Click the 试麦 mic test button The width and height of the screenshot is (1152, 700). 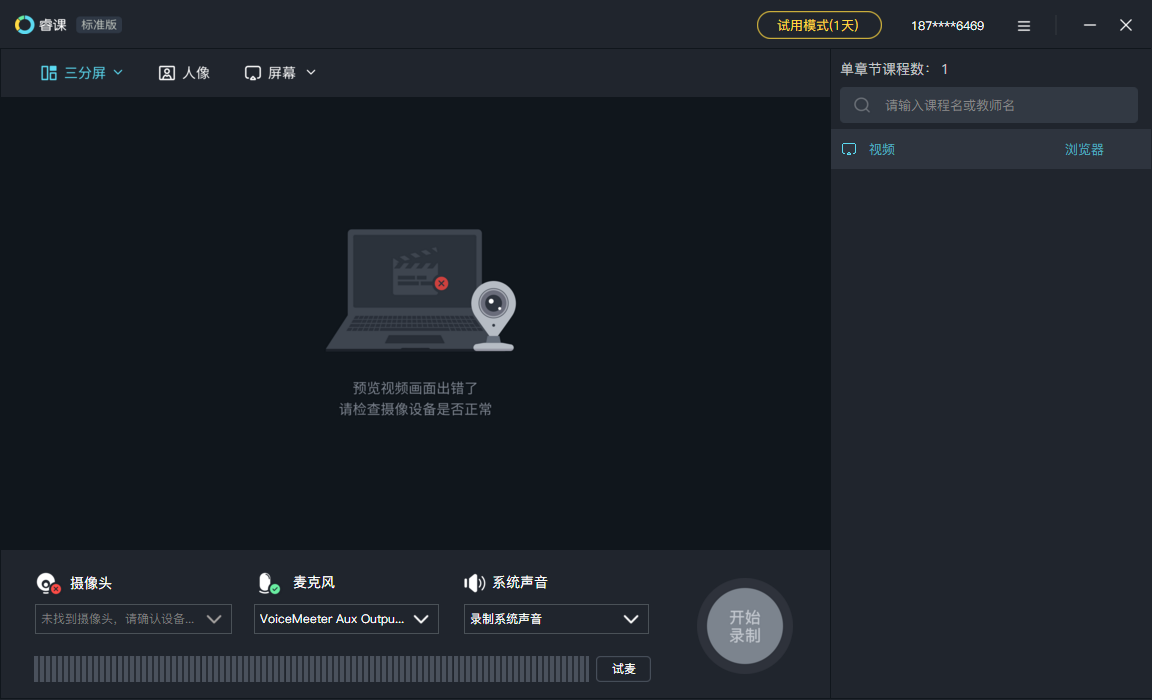623,668
